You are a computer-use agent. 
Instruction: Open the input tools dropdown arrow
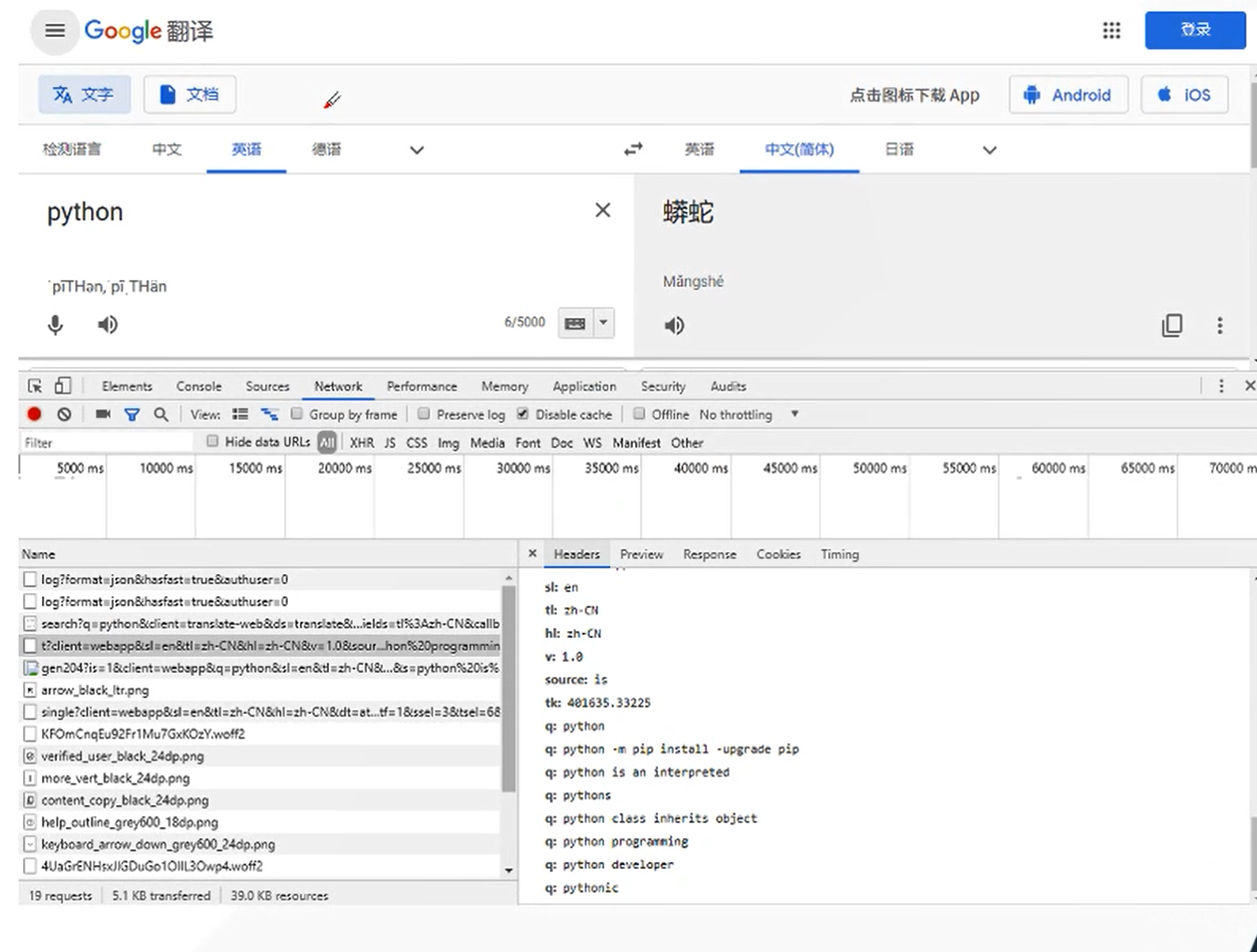point(604,323)
